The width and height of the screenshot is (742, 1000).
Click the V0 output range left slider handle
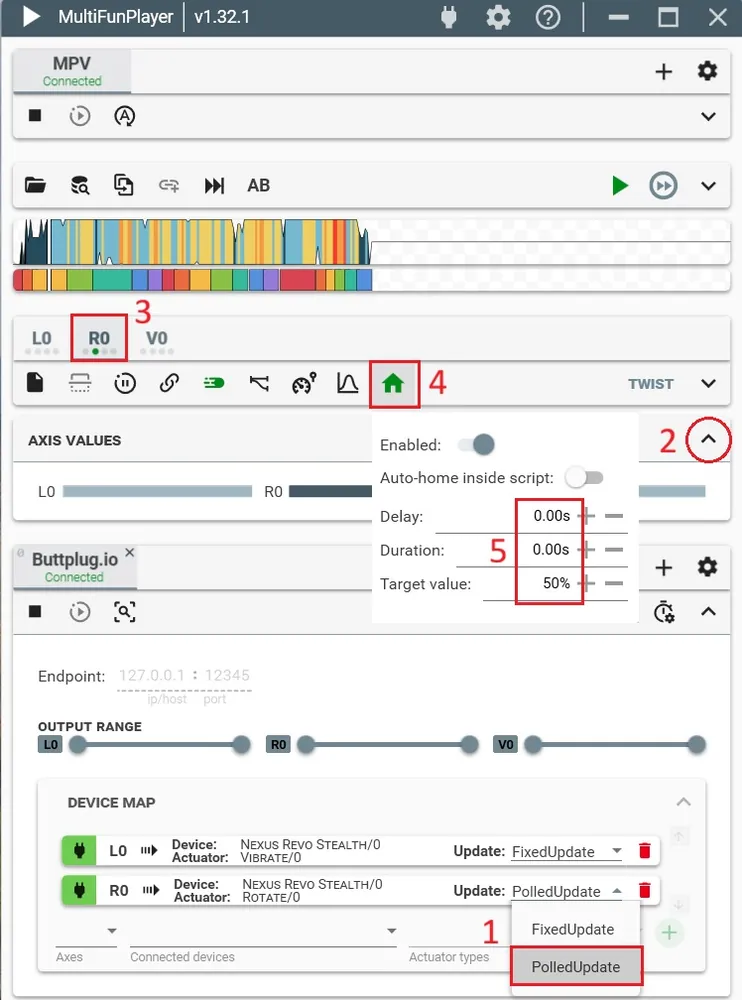pyautogui.click(x=533, y=744)
